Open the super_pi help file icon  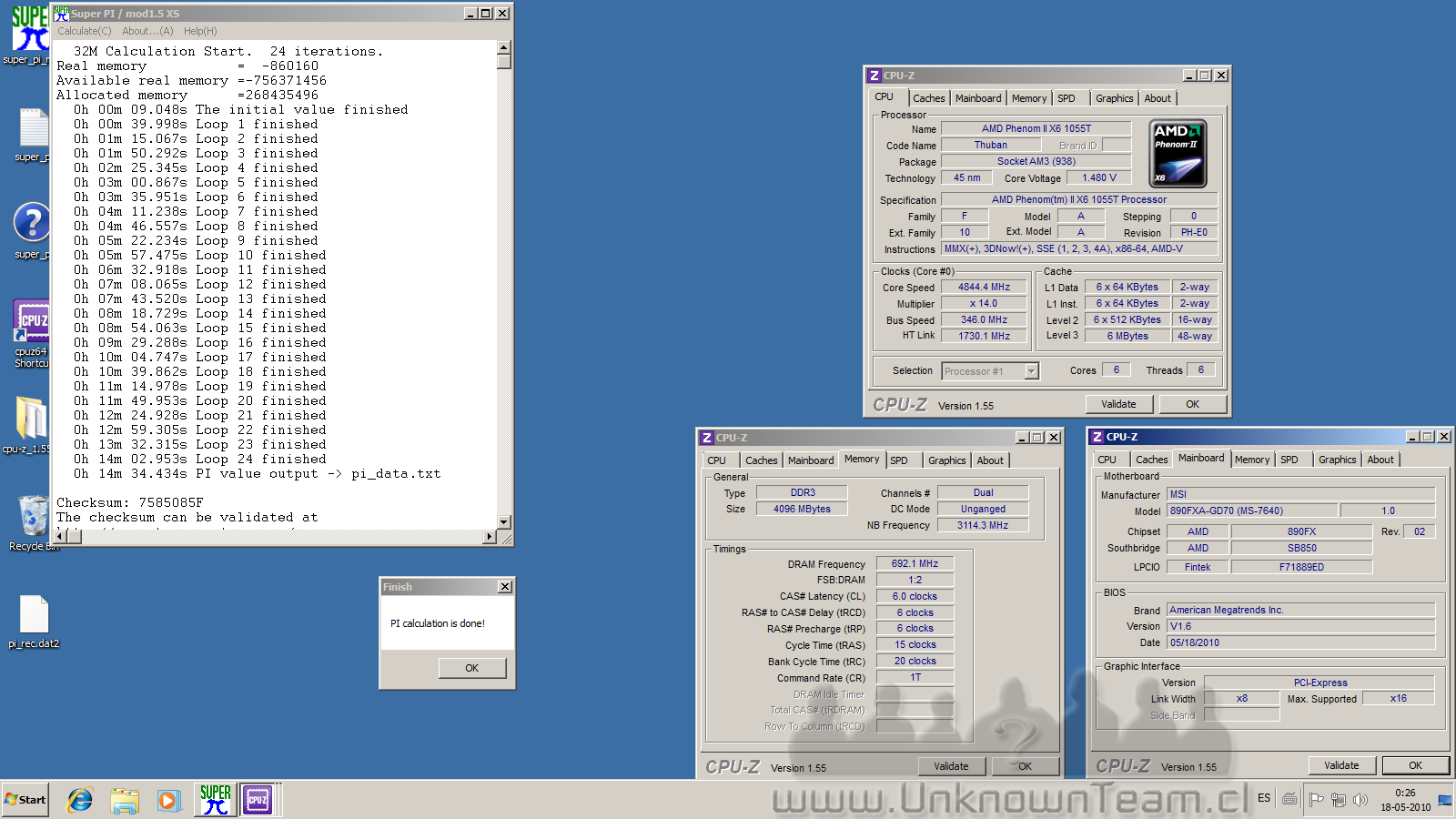click(x=32, y=231)
